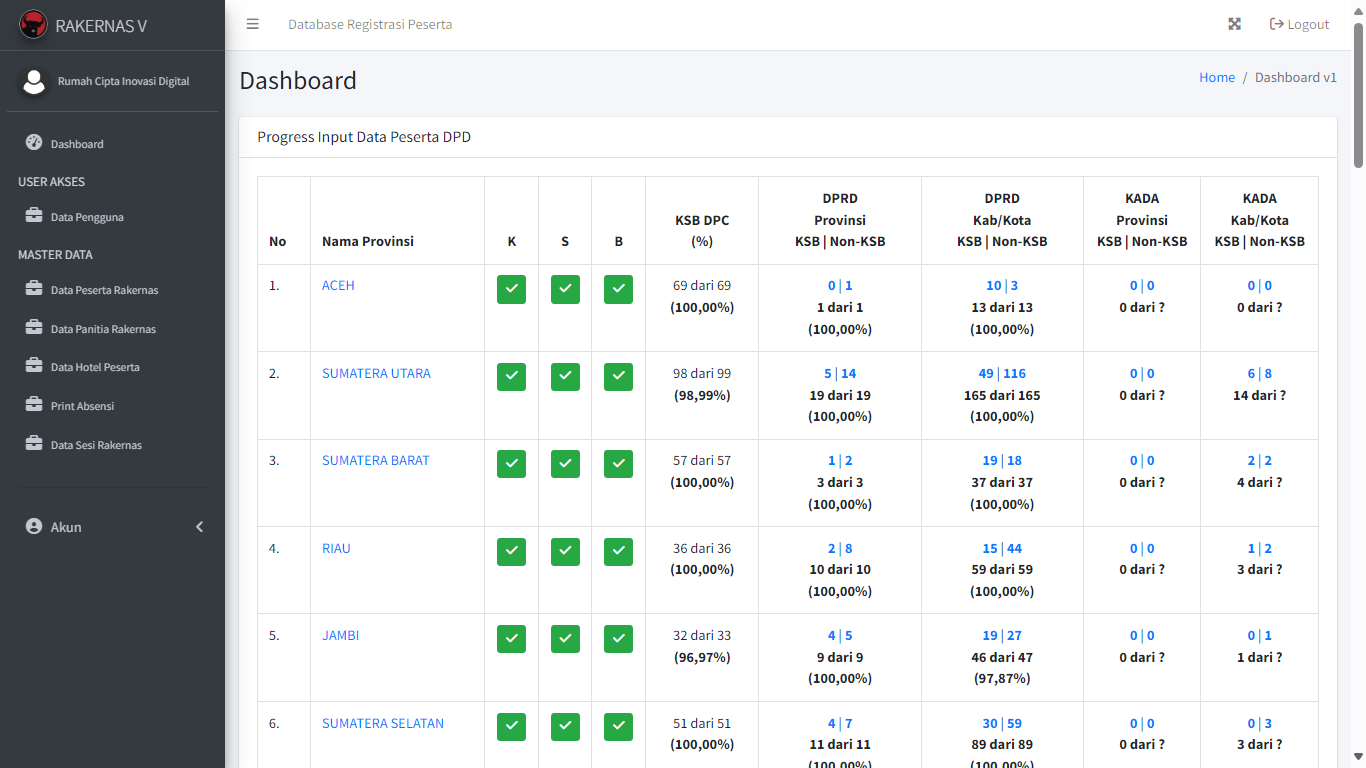This screenshot has width=1366, height=768.
Task: Click briefcase icon beside Data Pengguna
Action: [x=34, y=216]
